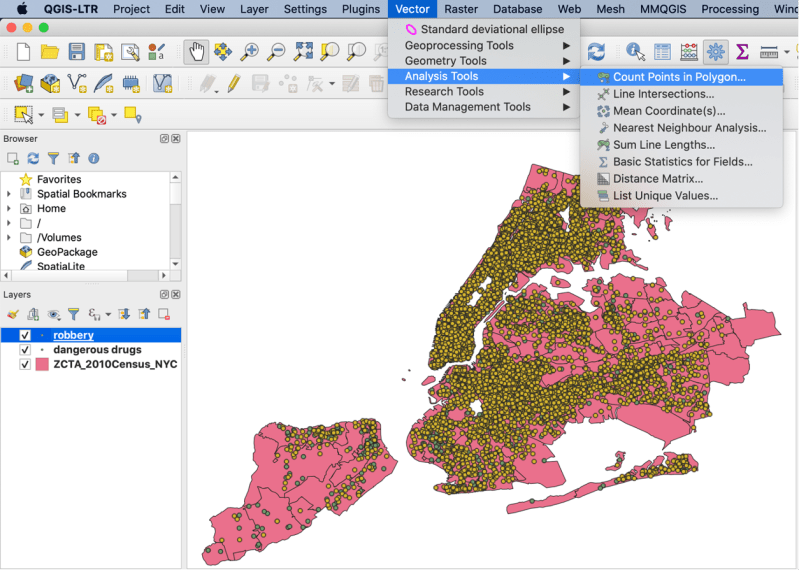The width and height of the screenshot is (799, 570).
Task: Open the Deselect Features dropdown arrow
Action: (x=114, y=115)
